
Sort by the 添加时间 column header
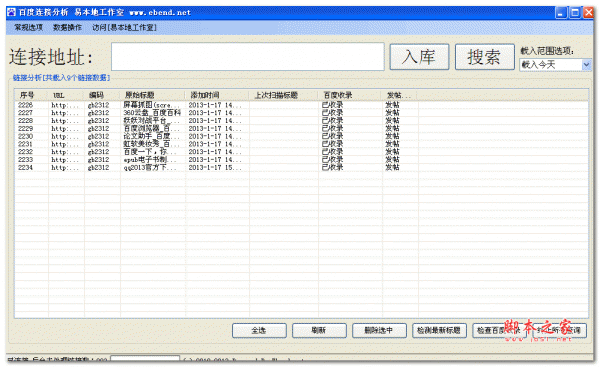tap(217, 95)
